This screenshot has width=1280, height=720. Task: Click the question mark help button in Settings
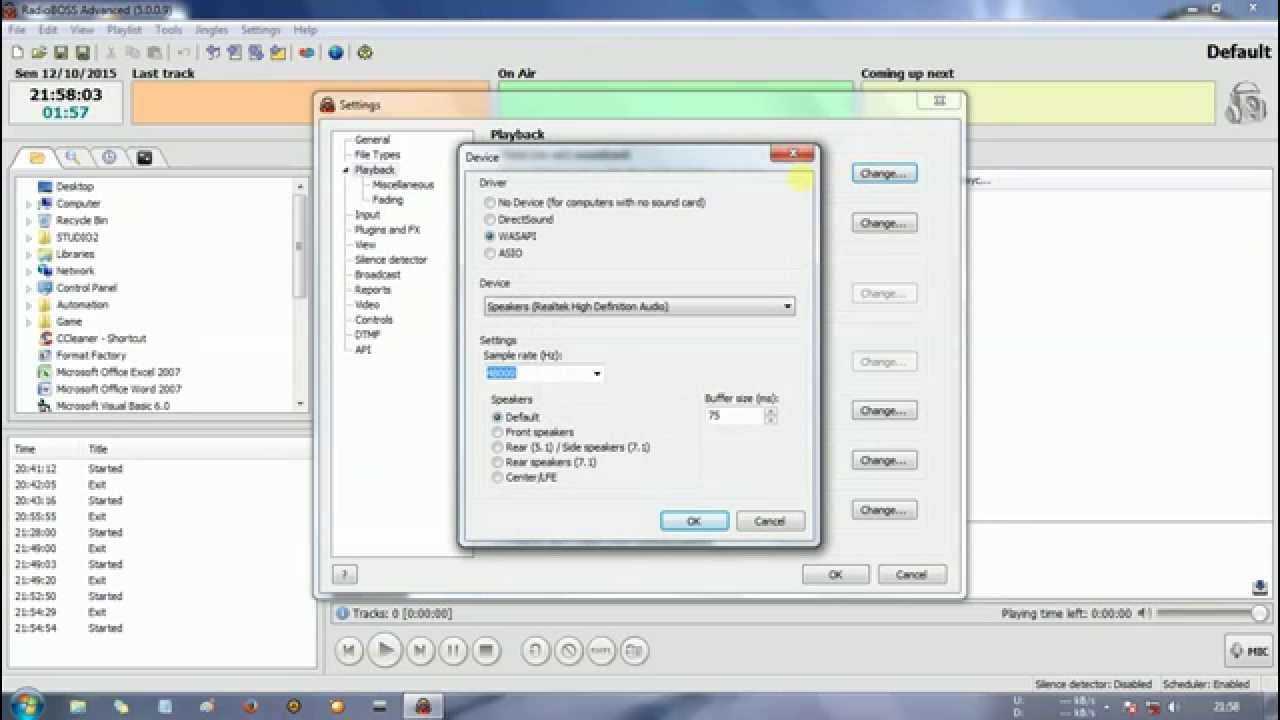tap(344, 574)
